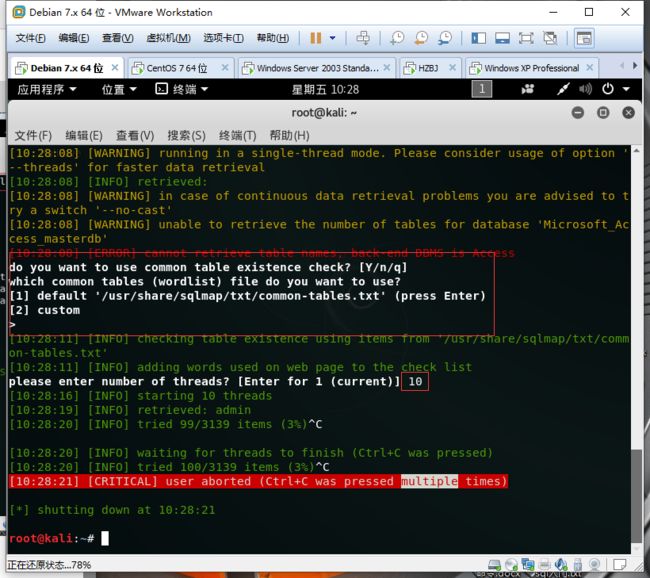Click the USB device status icon

click(x=578, y=565)
